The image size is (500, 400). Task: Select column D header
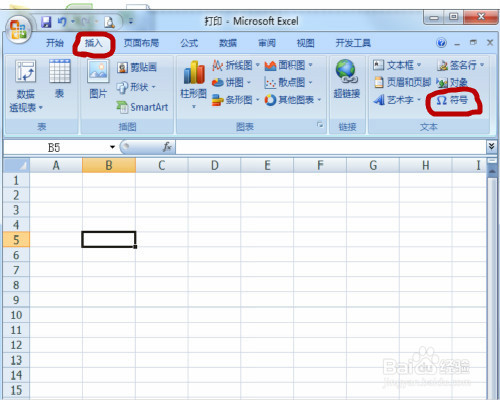click(x=214, y=165)
